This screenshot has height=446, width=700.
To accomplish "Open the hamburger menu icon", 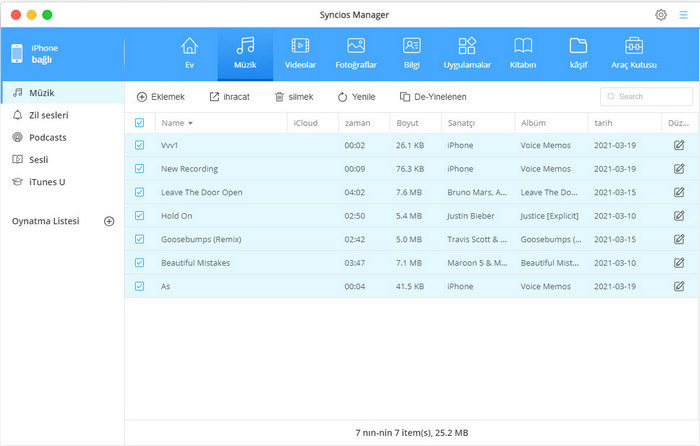I will [683, 15].
